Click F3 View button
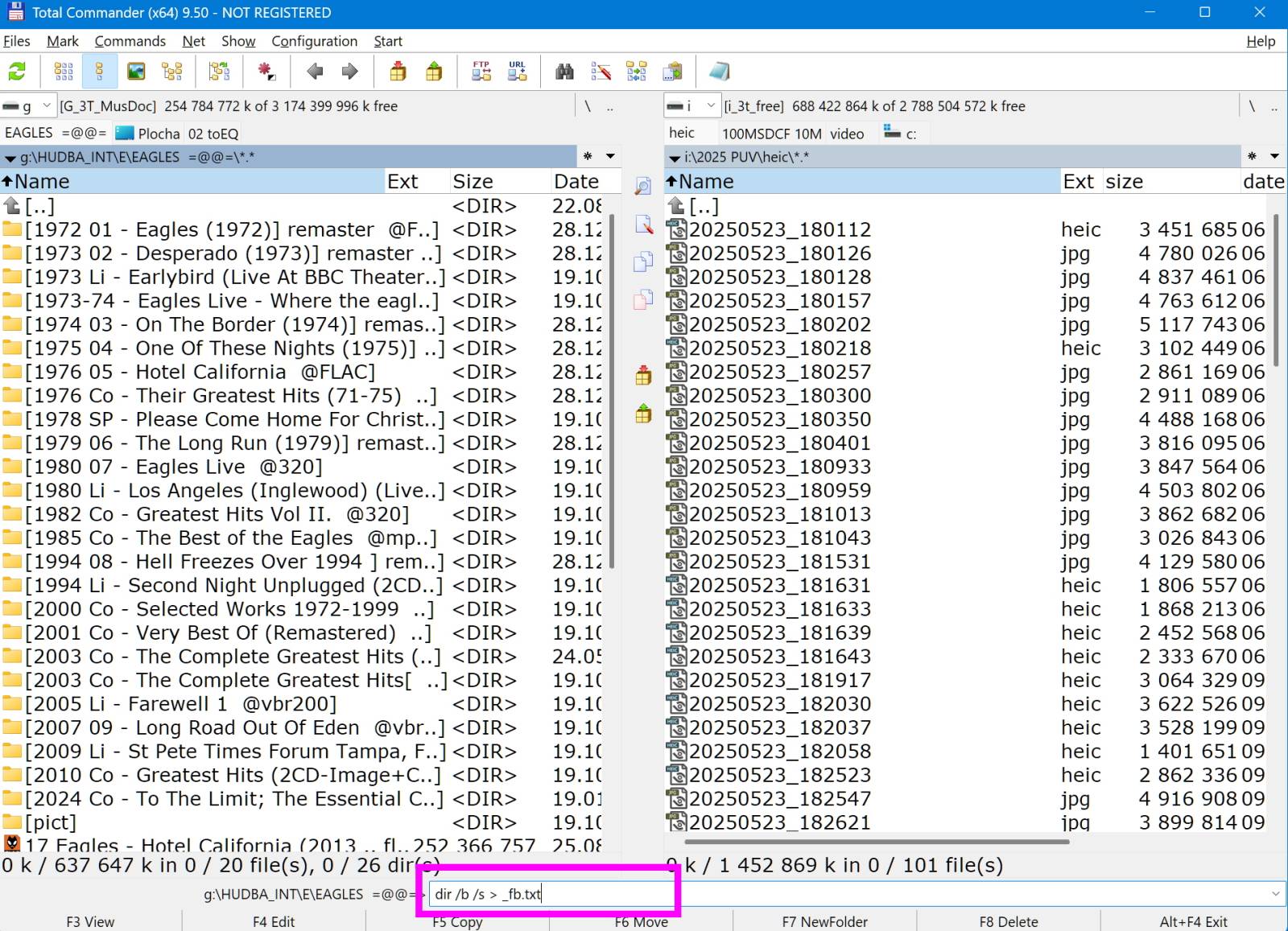 click(90, 921)
